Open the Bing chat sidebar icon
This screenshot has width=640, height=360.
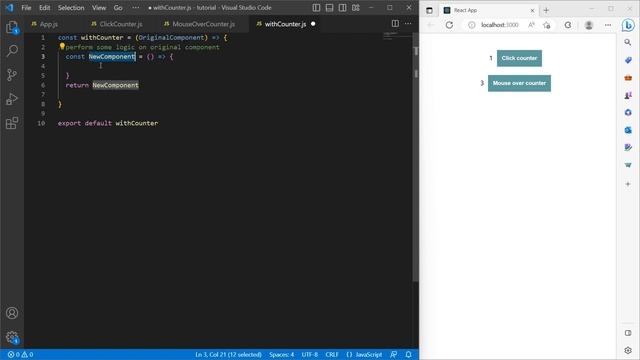pos(628,25)
